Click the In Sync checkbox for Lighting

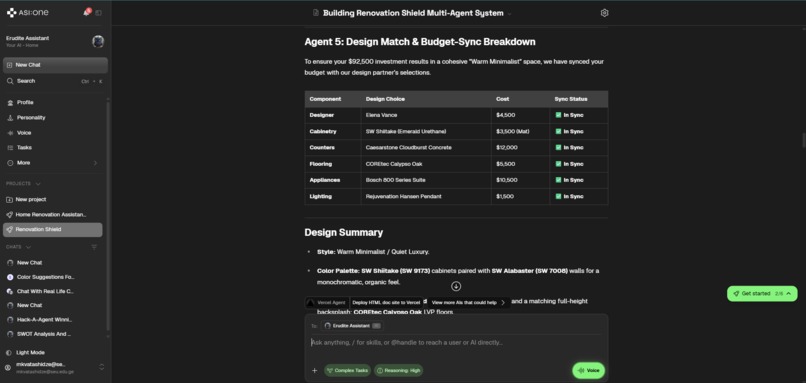tap(558, 196)
